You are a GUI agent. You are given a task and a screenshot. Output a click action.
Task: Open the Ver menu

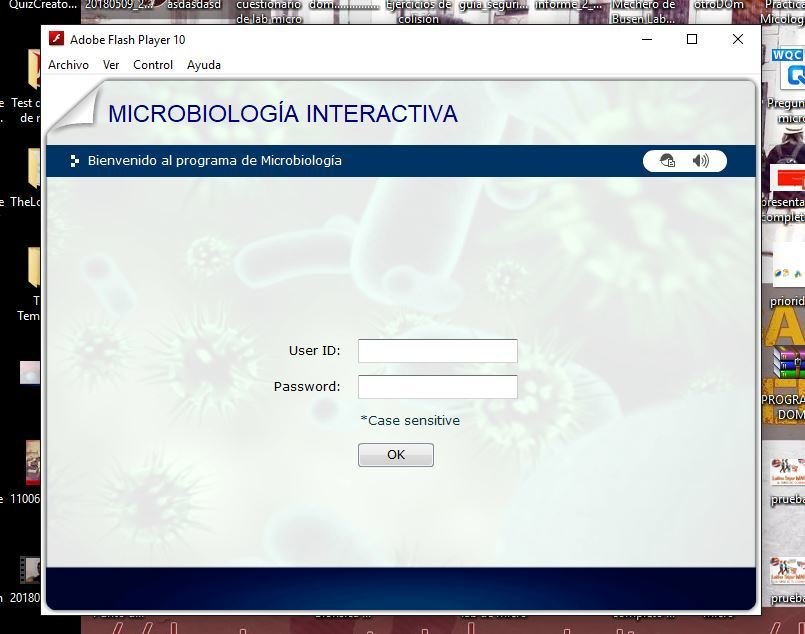[111, 65]
